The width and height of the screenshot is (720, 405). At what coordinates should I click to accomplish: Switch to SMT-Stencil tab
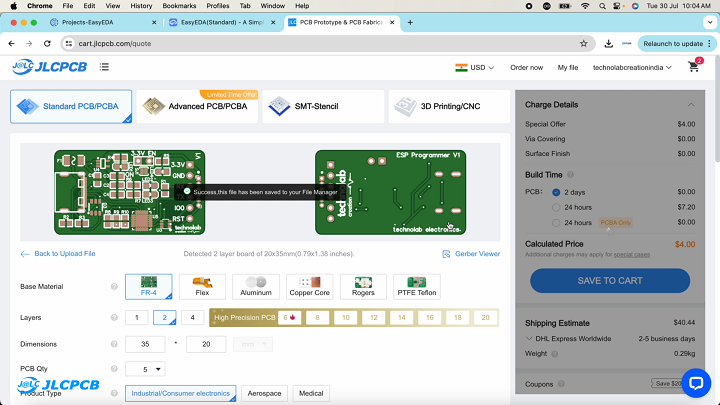click(x=323, y=107)
